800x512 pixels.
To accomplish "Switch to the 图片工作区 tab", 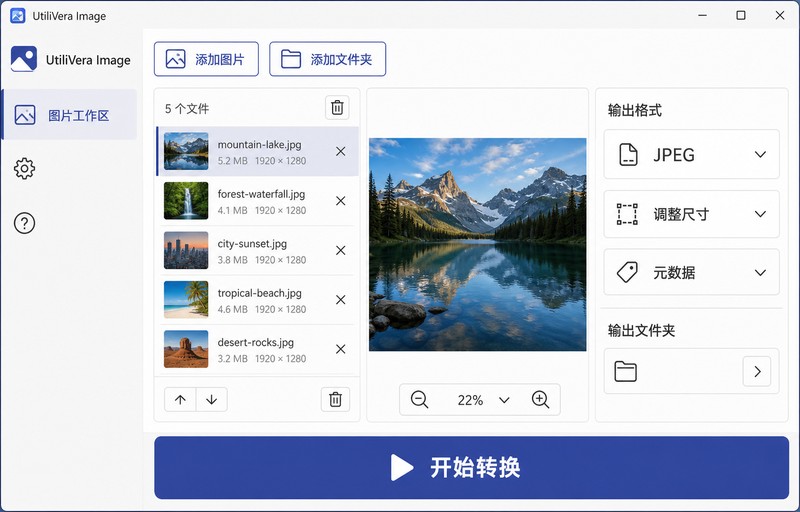I will [x=69, y=115].
